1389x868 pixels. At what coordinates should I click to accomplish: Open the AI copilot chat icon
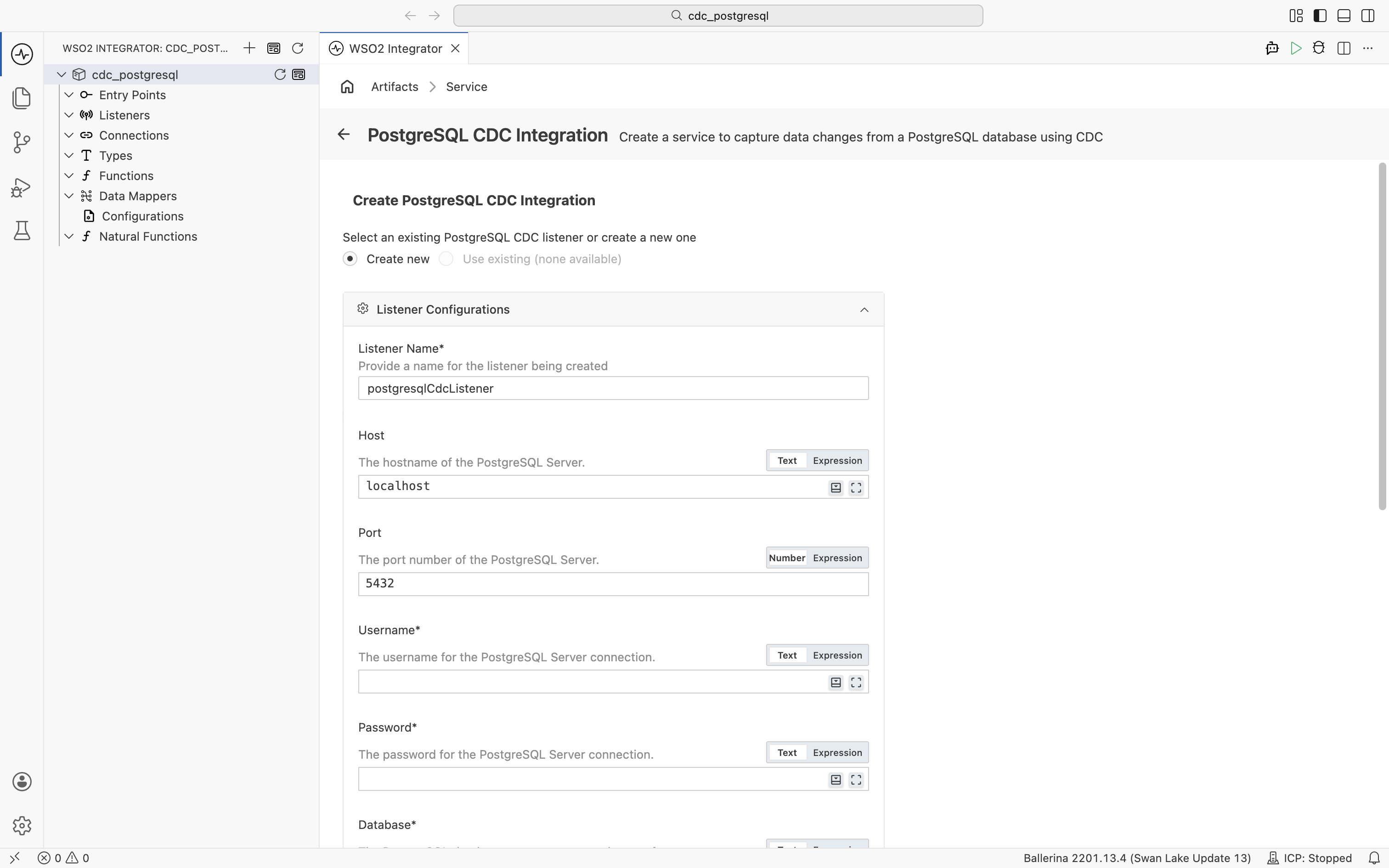click(1272, 48)
